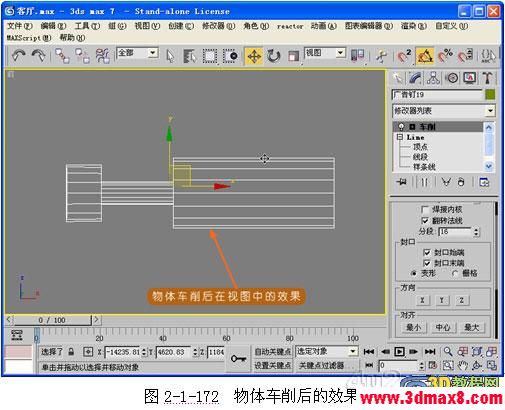Toggle the 封口末端 checkbox
This screenshot has height=410, width=505.
click(x=427, y=263)
